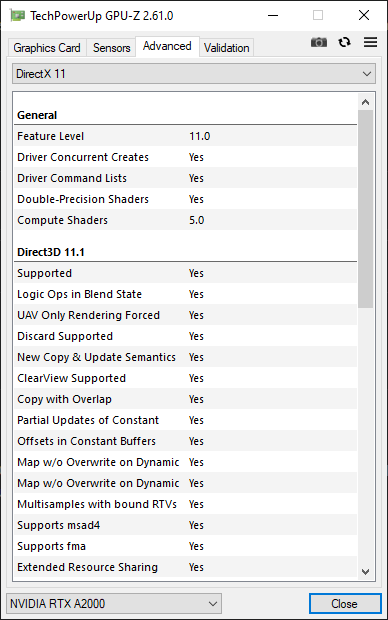This screenshot has height=620, width=388.
Task: Select the Double-Precision Shaders row
Action: (x=185, y=199)
